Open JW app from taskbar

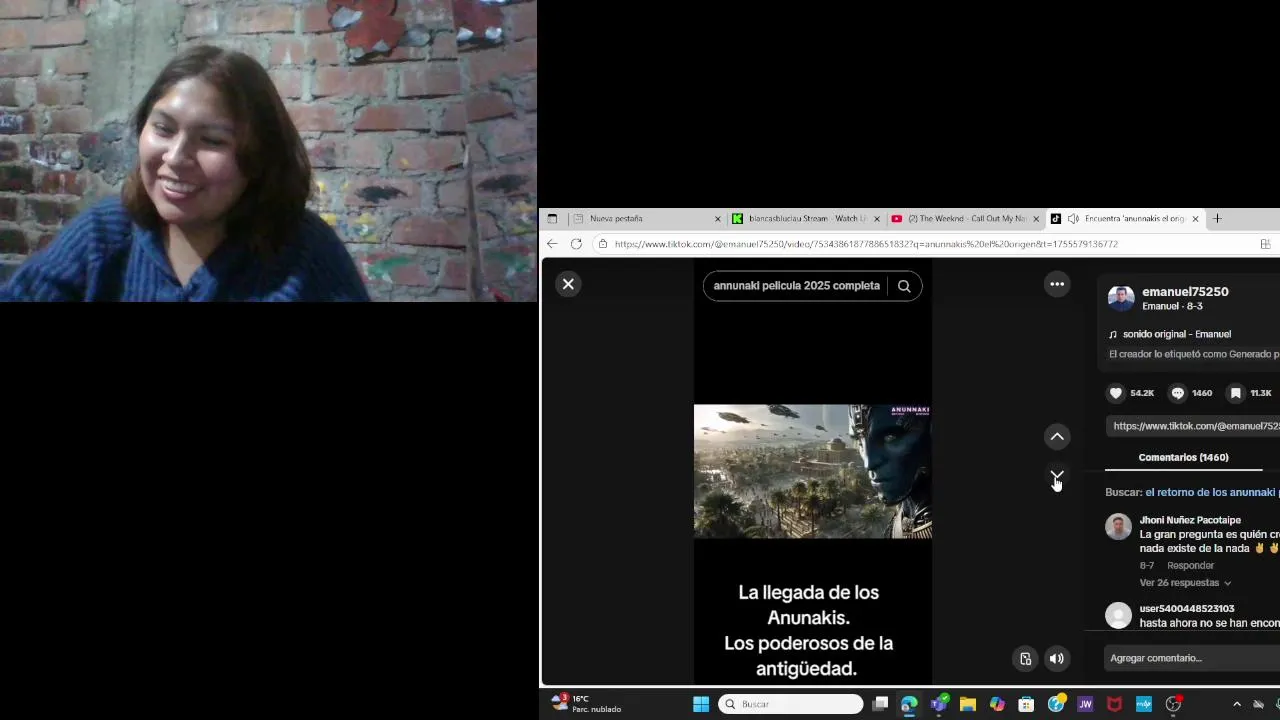(x=1085, y=704)
